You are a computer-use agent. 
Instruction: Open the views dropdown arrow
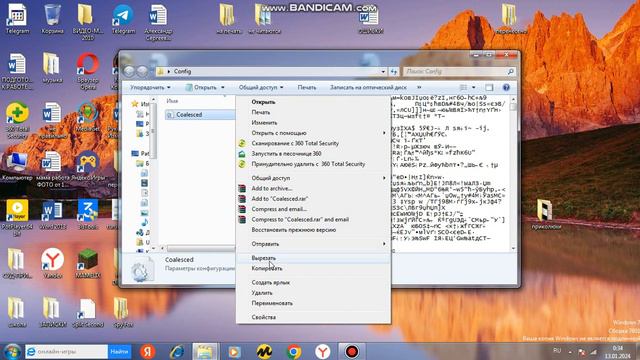tap(473, 87)
